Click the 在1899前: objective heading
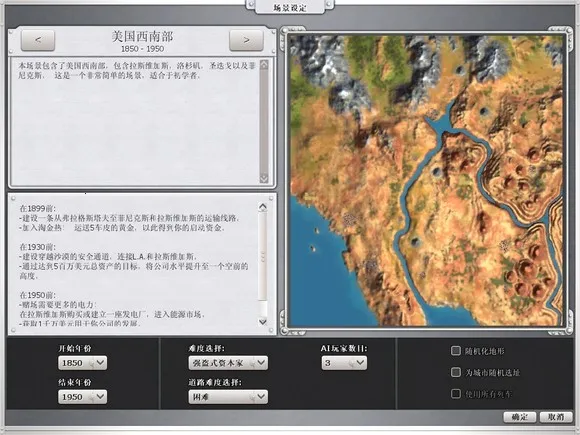 (x=38, y=208)
